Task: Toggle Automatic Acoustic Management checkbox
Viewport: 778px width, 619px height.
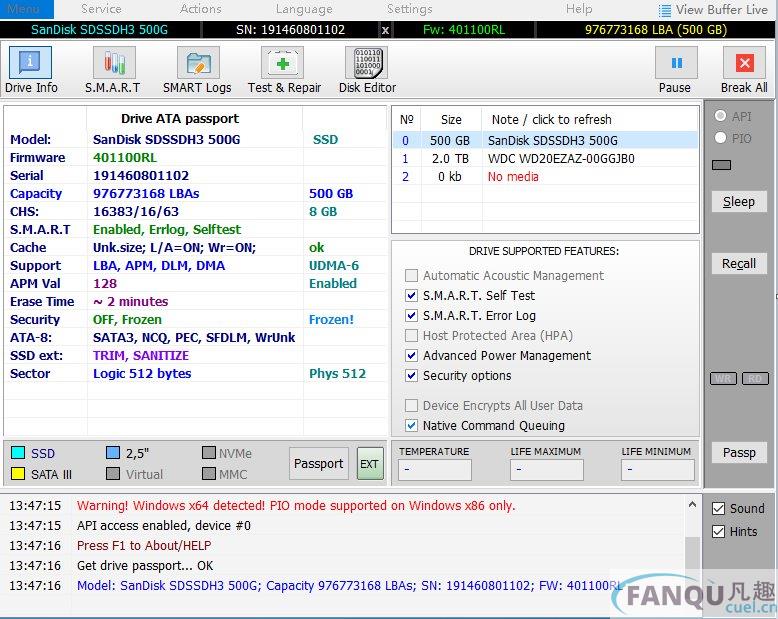Action: point(411,275)
